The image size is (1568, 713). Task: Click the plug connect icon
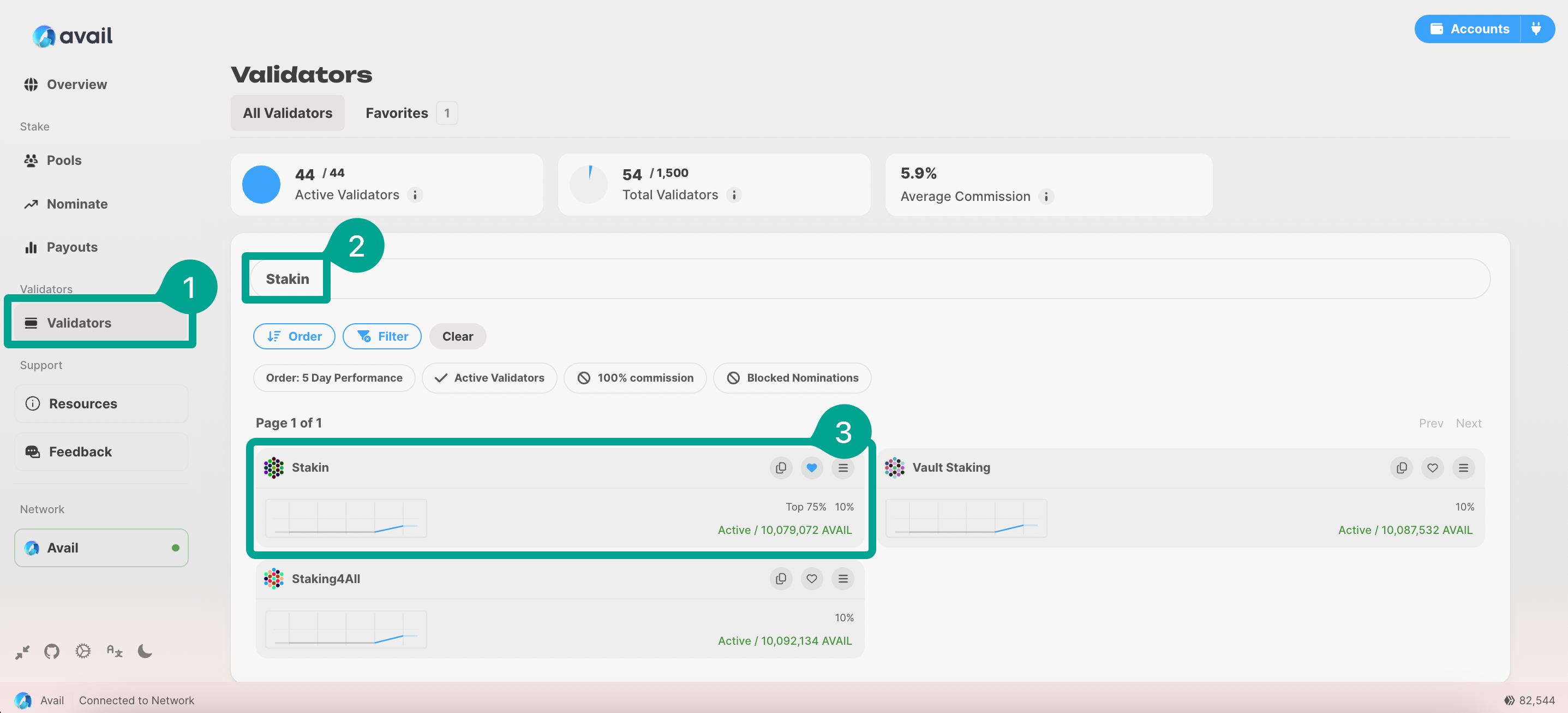[1536, 29]
